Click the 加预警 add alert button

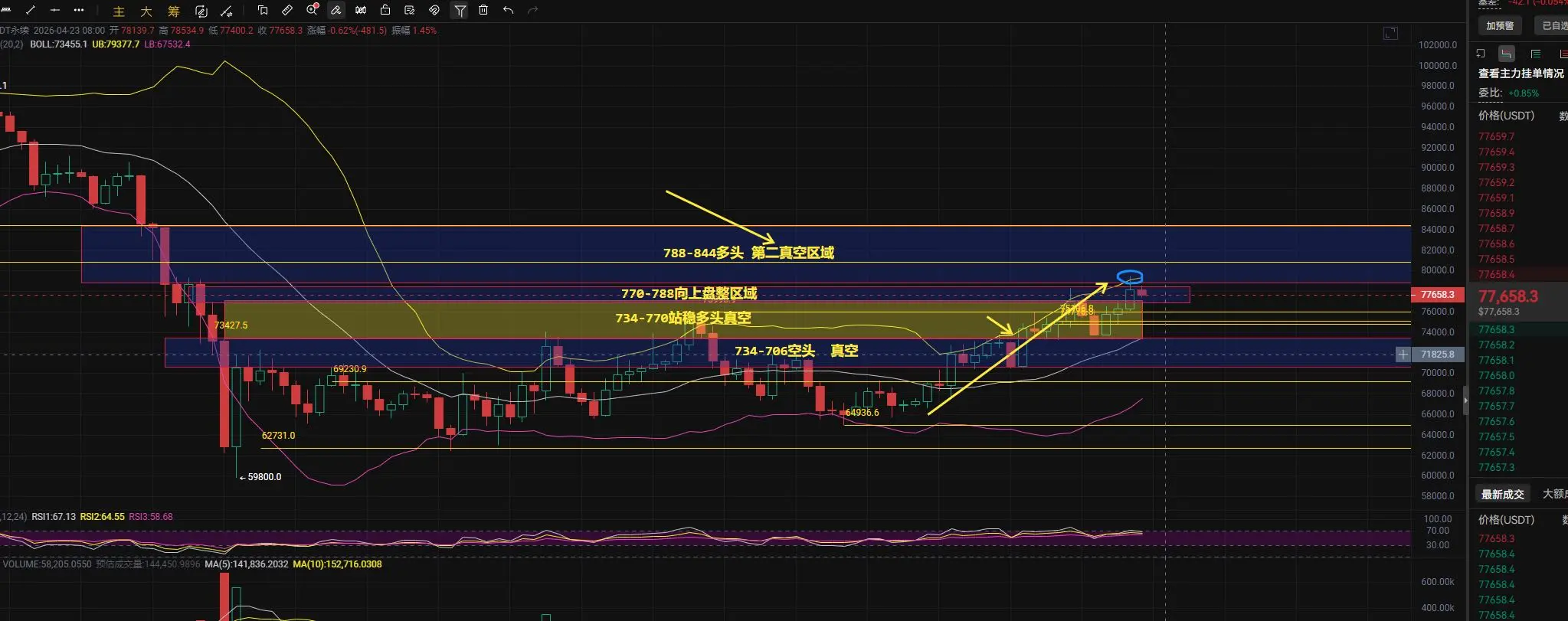[x=1500, y=25]
